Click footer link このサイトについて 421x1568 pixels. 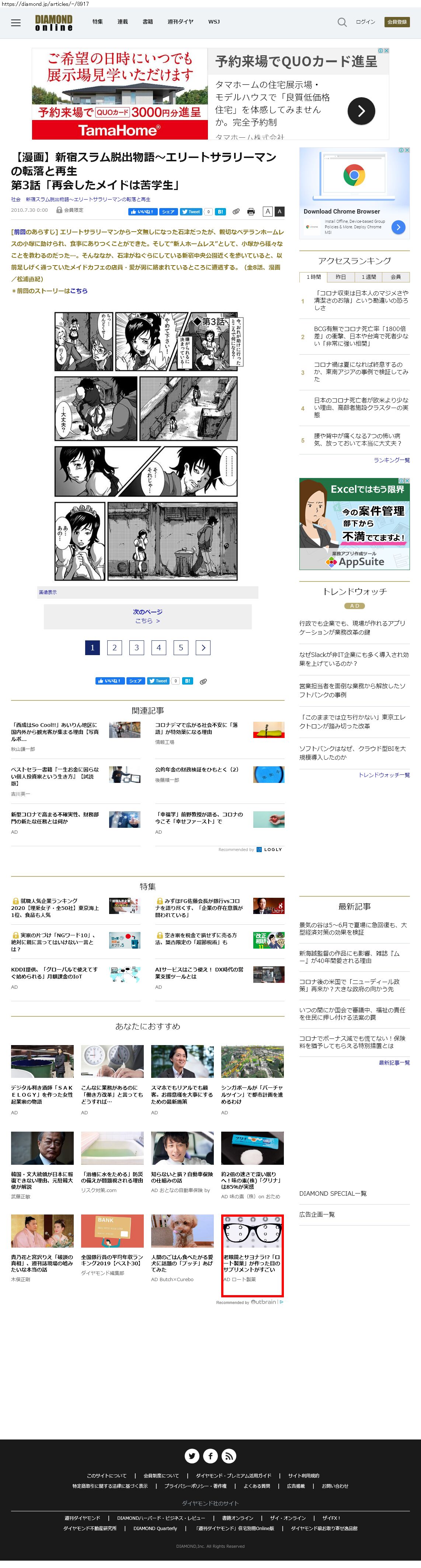click(x=107, y=1476)
